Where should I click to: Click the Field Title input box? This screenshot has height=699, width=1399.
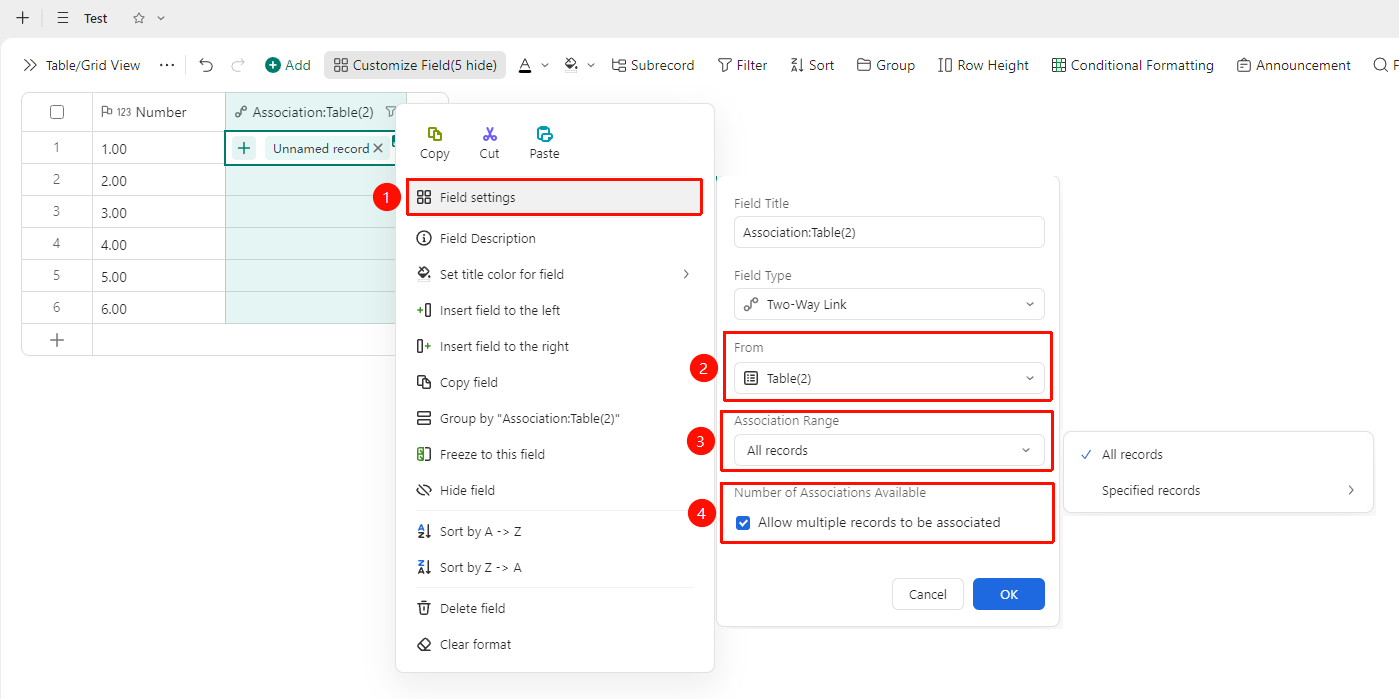(889, 232)
